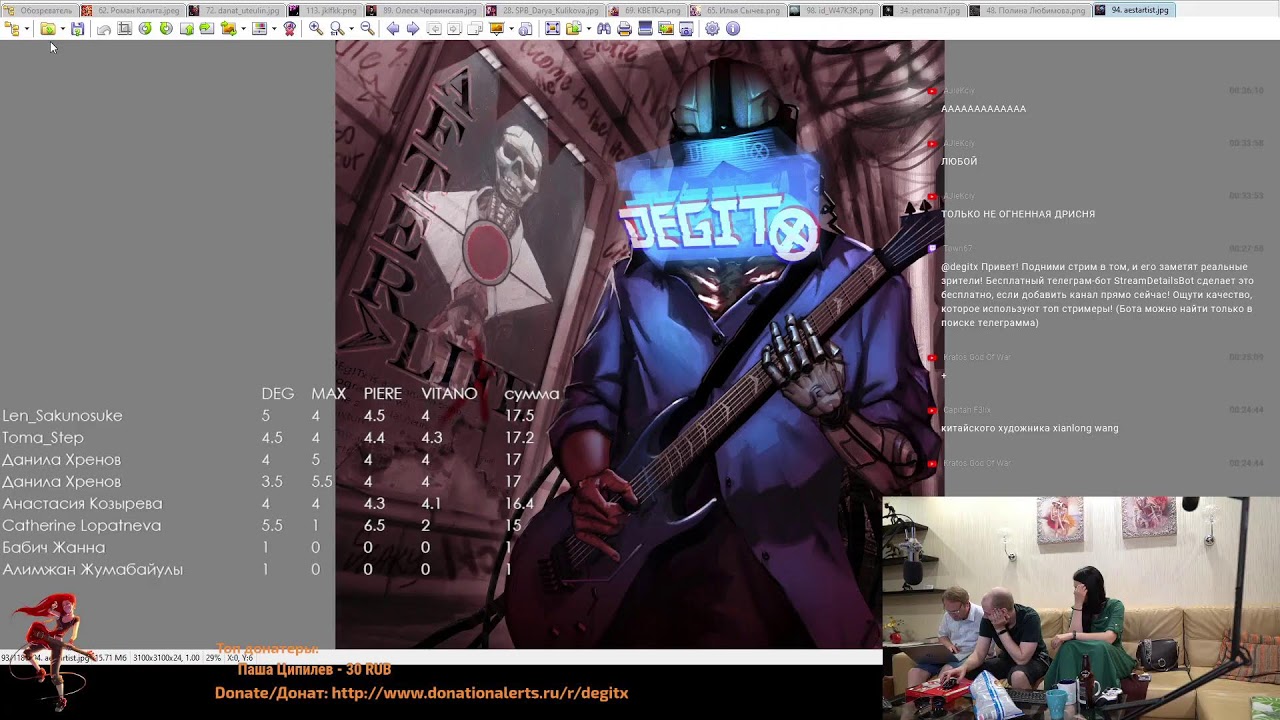Click the Бабич Жанна row name

point(53,548)
